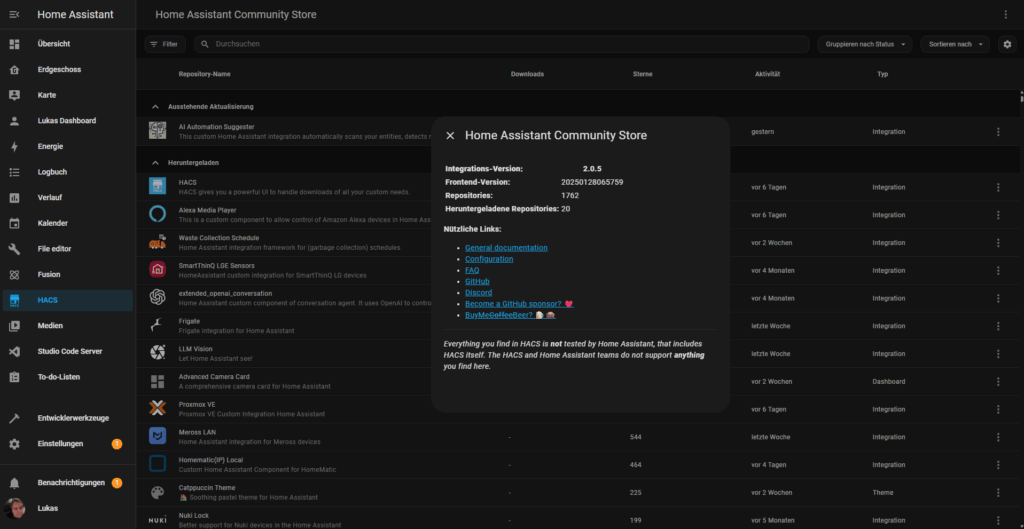Click the table settings gear icon
Screen dimensions: 1024x529
pos(1007,44)
